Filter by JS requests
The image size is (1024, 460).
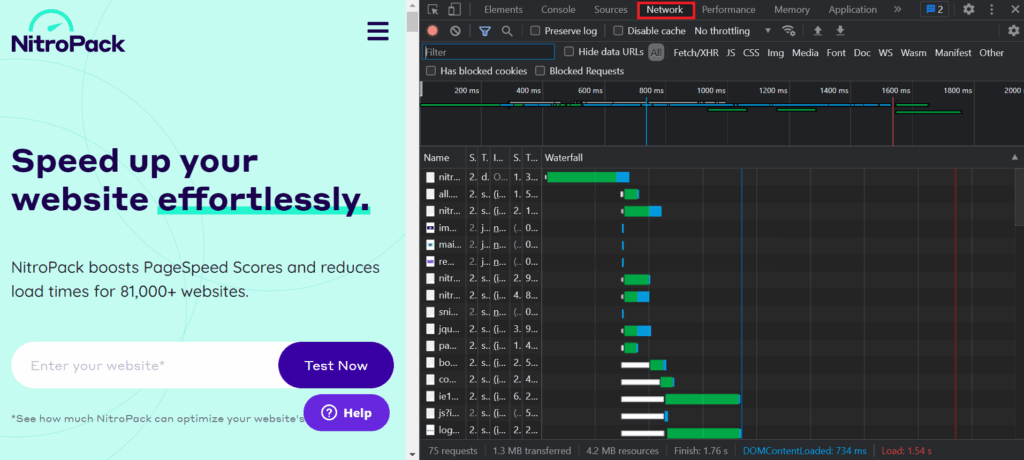click(731, 53)
